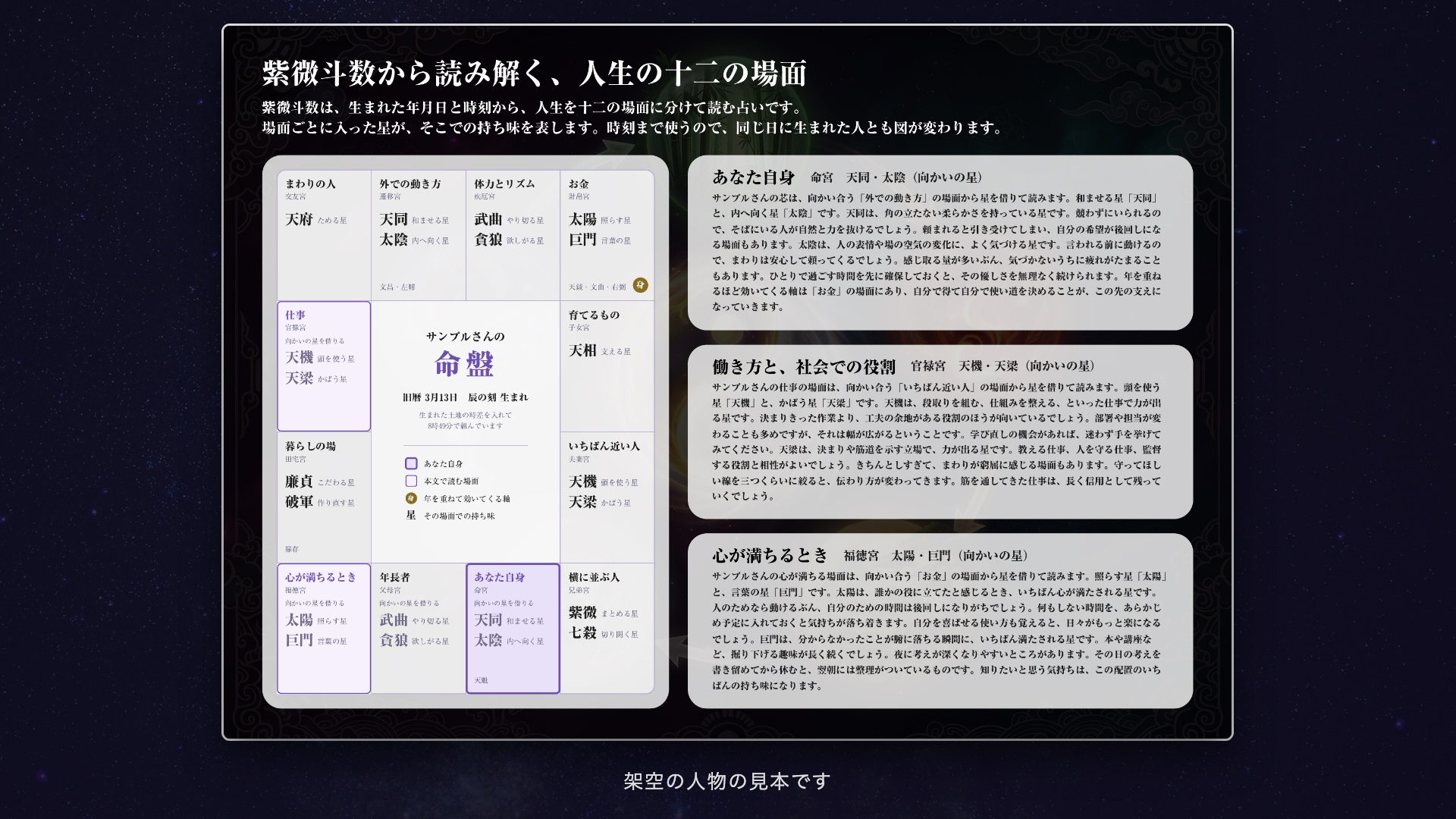Click 巨門 in the お金 cell
This screenshot has height=819, width=1456.
tap(582, 240)
